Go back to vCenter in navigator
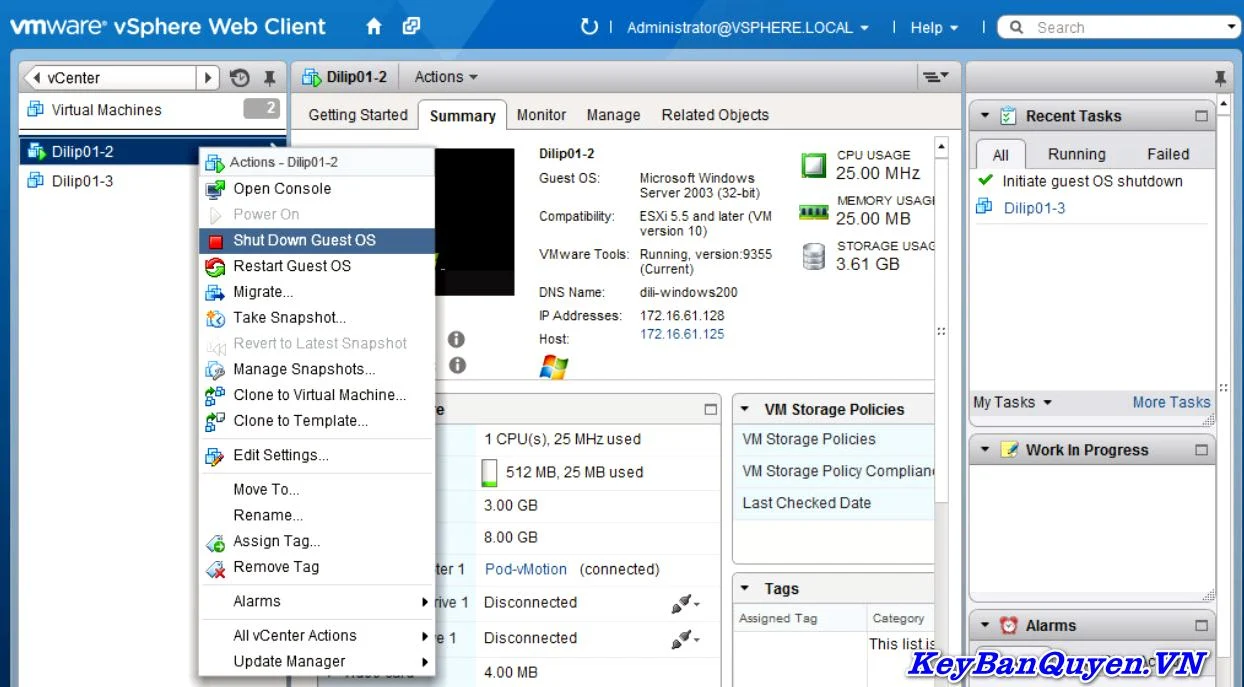 [x=110, y=78]
